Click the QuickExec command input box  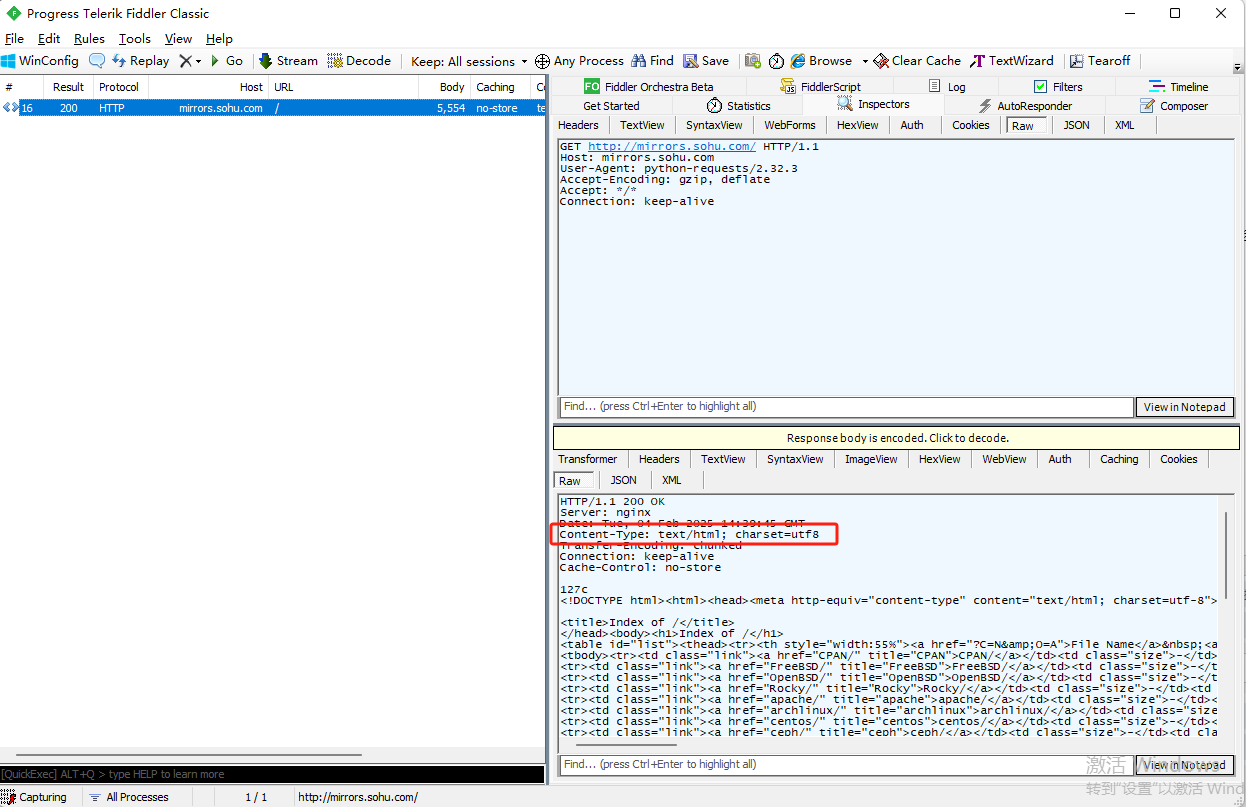(x=272, y=774)
